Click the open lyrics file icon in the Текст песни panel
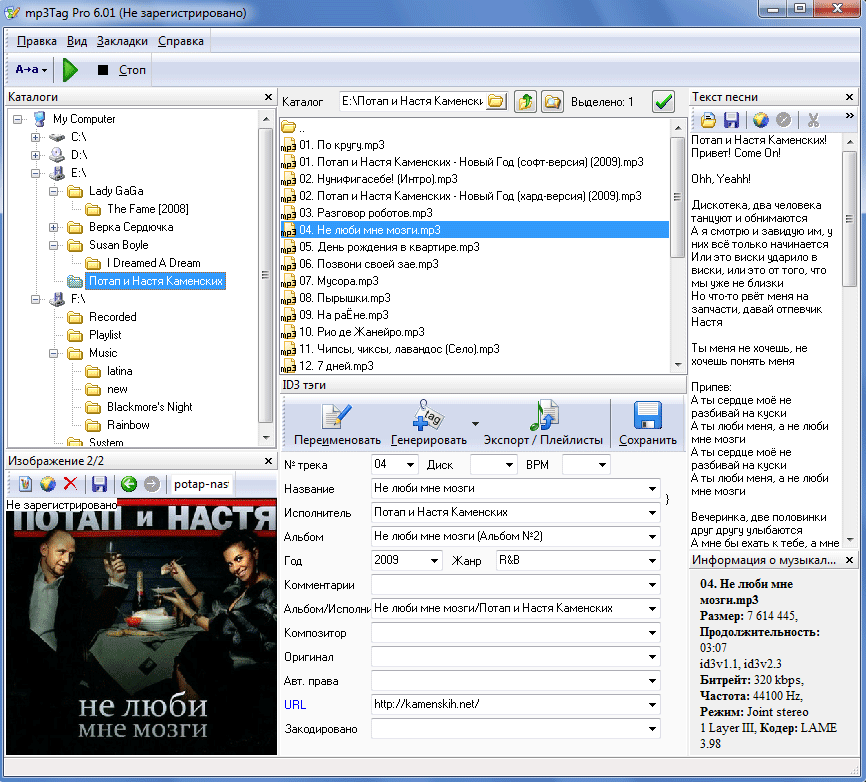 pos(708,119)
